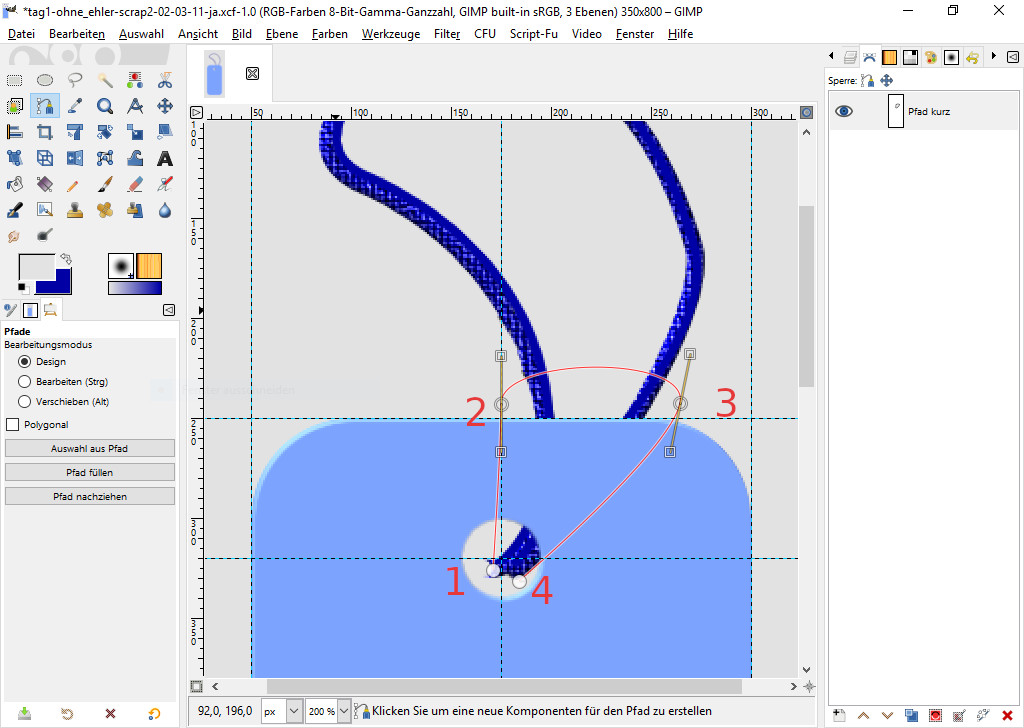
Task: Click the 'Pfad nachziehen' button
Action: click(x=90, y=496)
